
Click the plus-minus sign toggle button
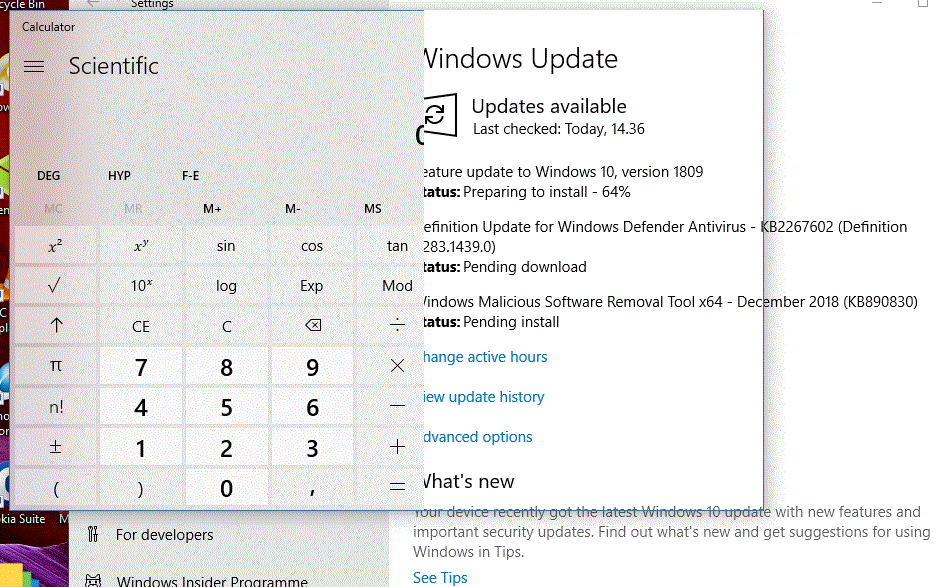coord(56,447)
